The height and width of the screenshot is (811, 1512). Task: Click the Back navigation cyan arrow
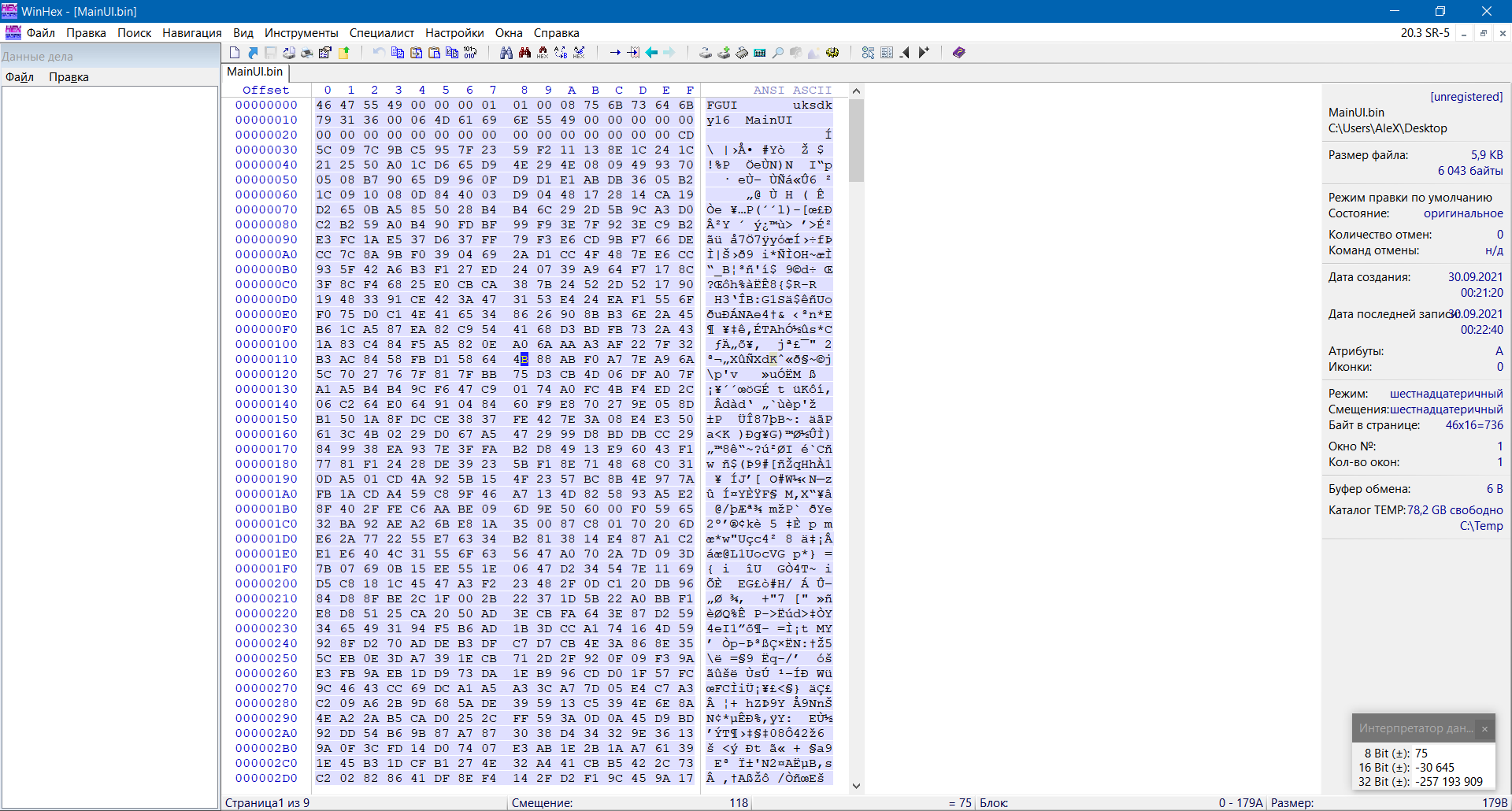652,53
